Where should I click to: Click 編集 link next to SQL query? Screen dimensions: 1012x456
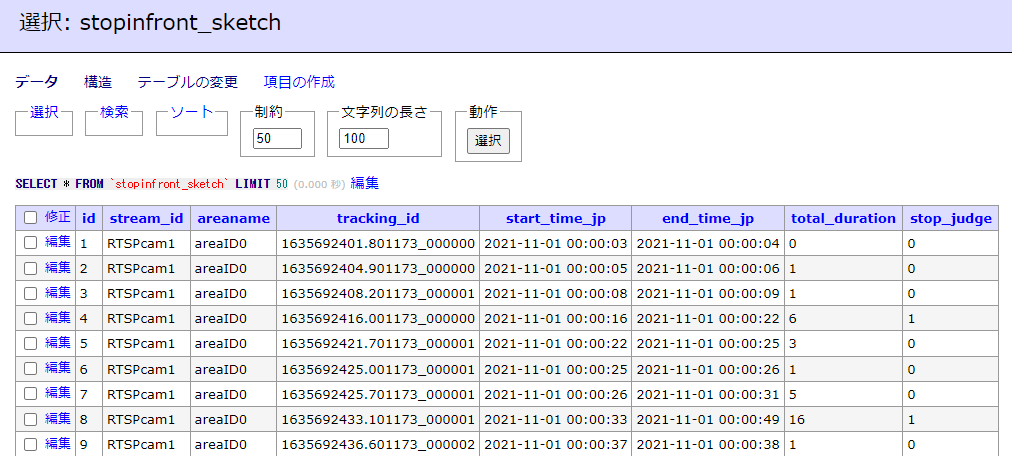(x=365, y=184)
